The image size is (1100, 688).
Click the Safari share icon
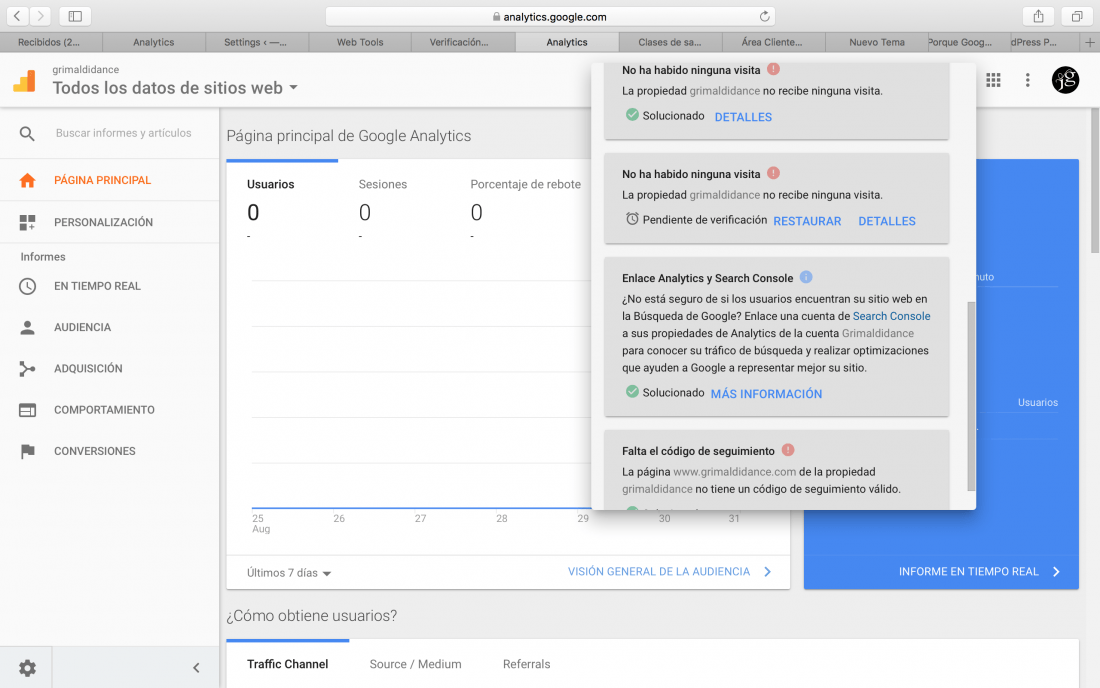[1038, 15]
